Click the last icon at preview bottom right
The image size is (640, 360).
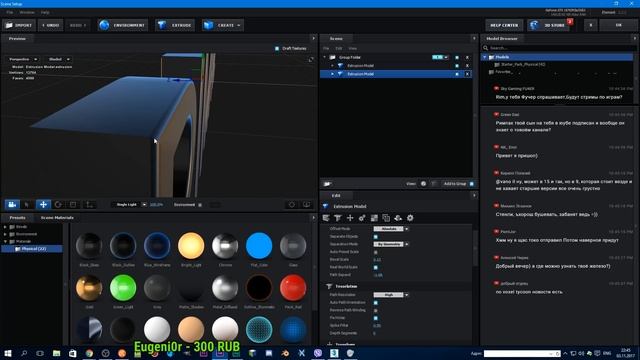click(306, 204)
